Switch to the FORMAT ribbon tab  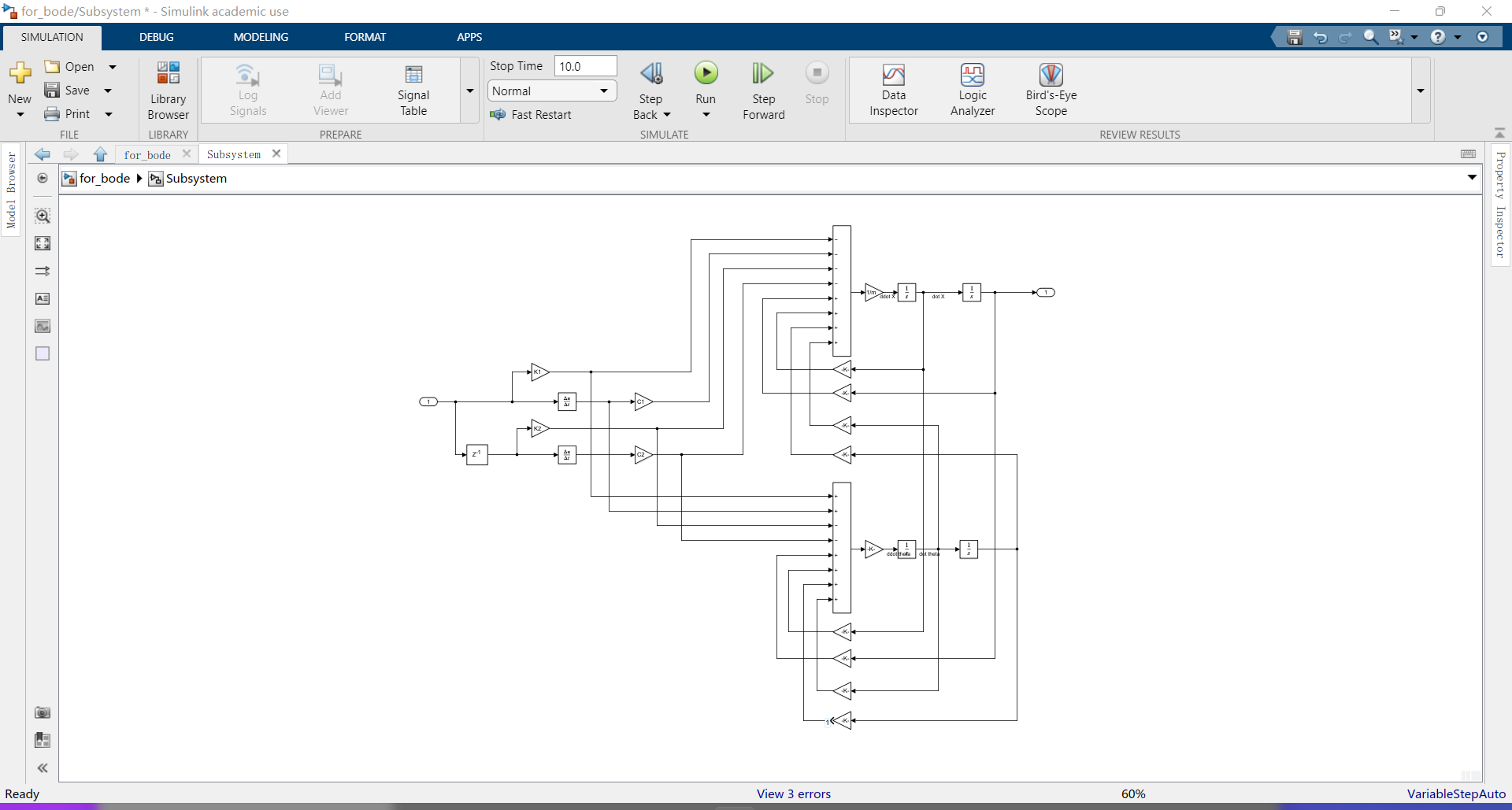[365, 37]
